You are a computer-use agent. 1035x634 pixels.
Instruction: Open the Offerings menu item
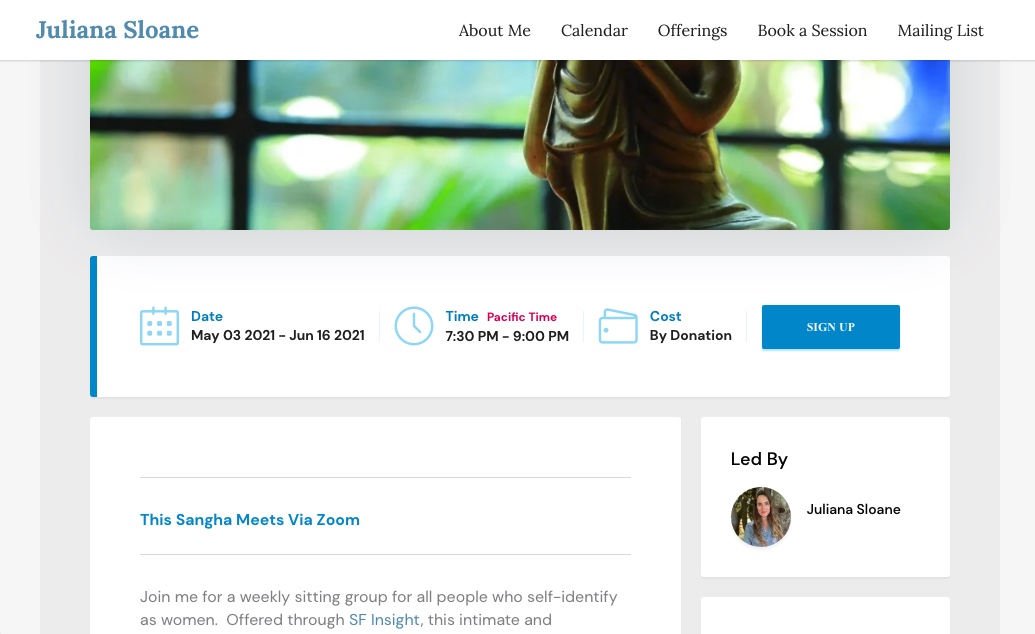point(692,30)
